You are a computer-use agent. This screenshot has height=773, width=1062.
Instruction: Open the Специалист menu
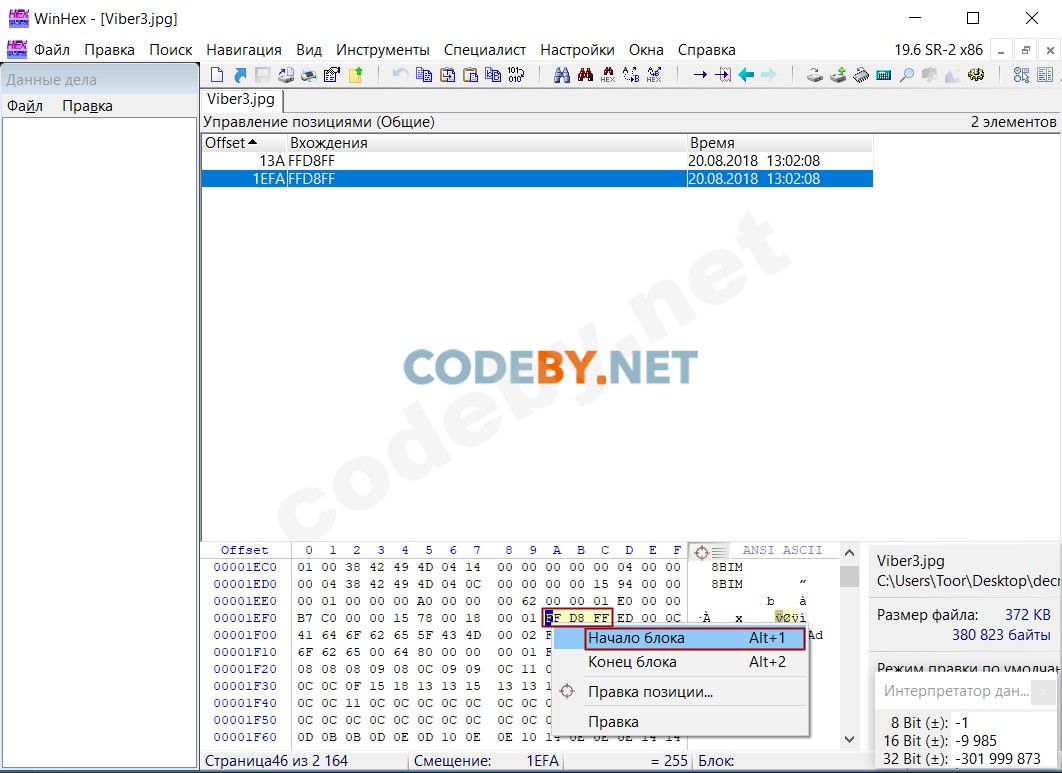(x=485, y=50)
